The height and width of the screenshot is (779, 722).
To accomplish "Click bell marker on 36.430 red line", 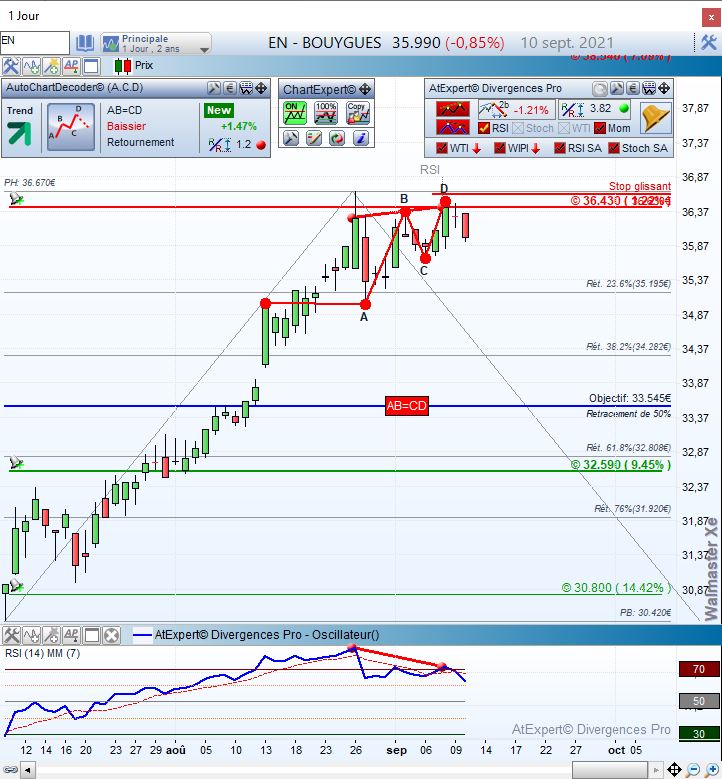I will click(16, 199).
